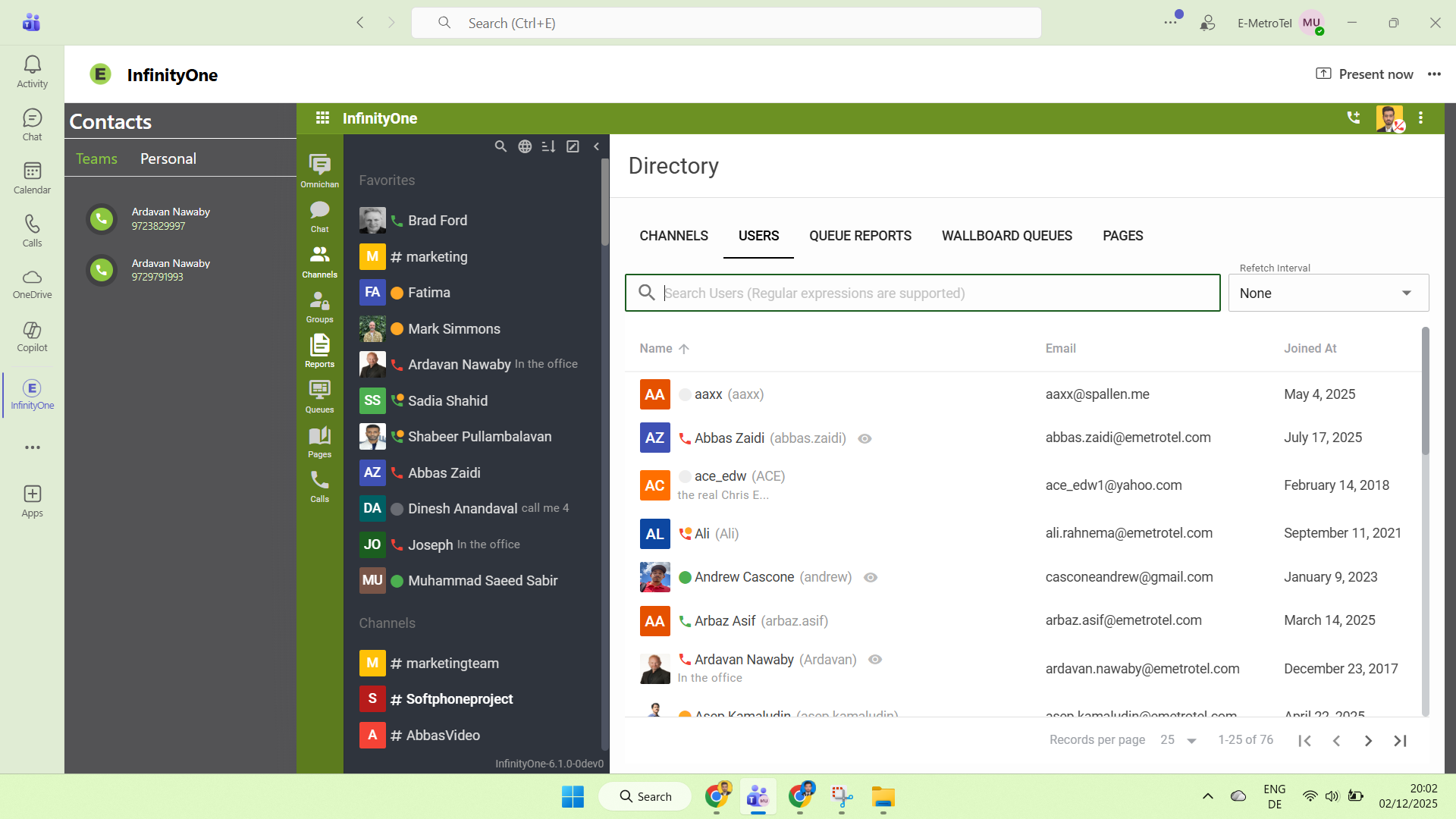Toggle the eye icon for Andrew Cascone
The width and height of the screenshot is (1456, 819).
871,577
